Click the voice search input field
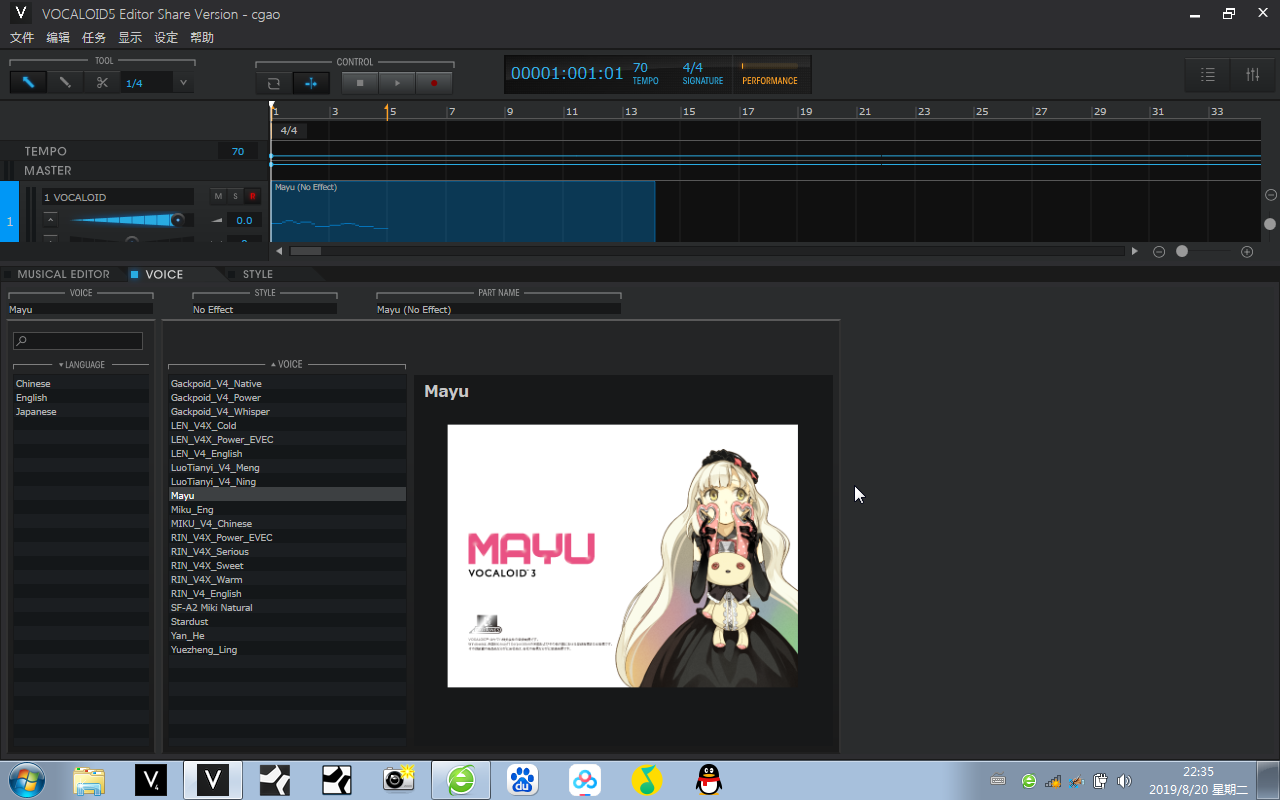The image size is (1280, 800). coord(78,341)
